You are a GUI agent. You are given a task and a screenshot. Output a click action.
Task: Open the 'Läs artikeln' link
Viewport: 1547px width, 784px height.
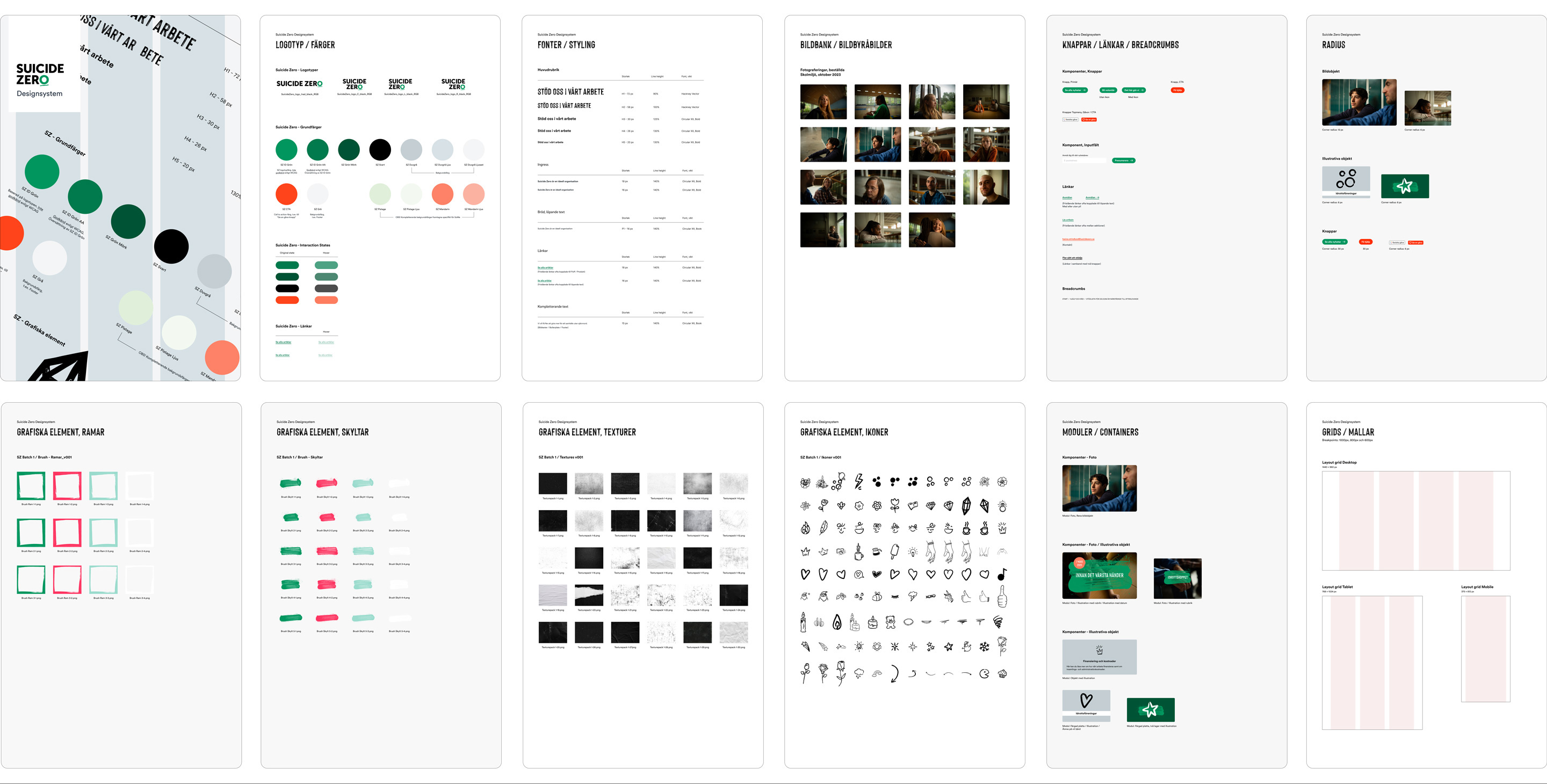pos(1068,220)
